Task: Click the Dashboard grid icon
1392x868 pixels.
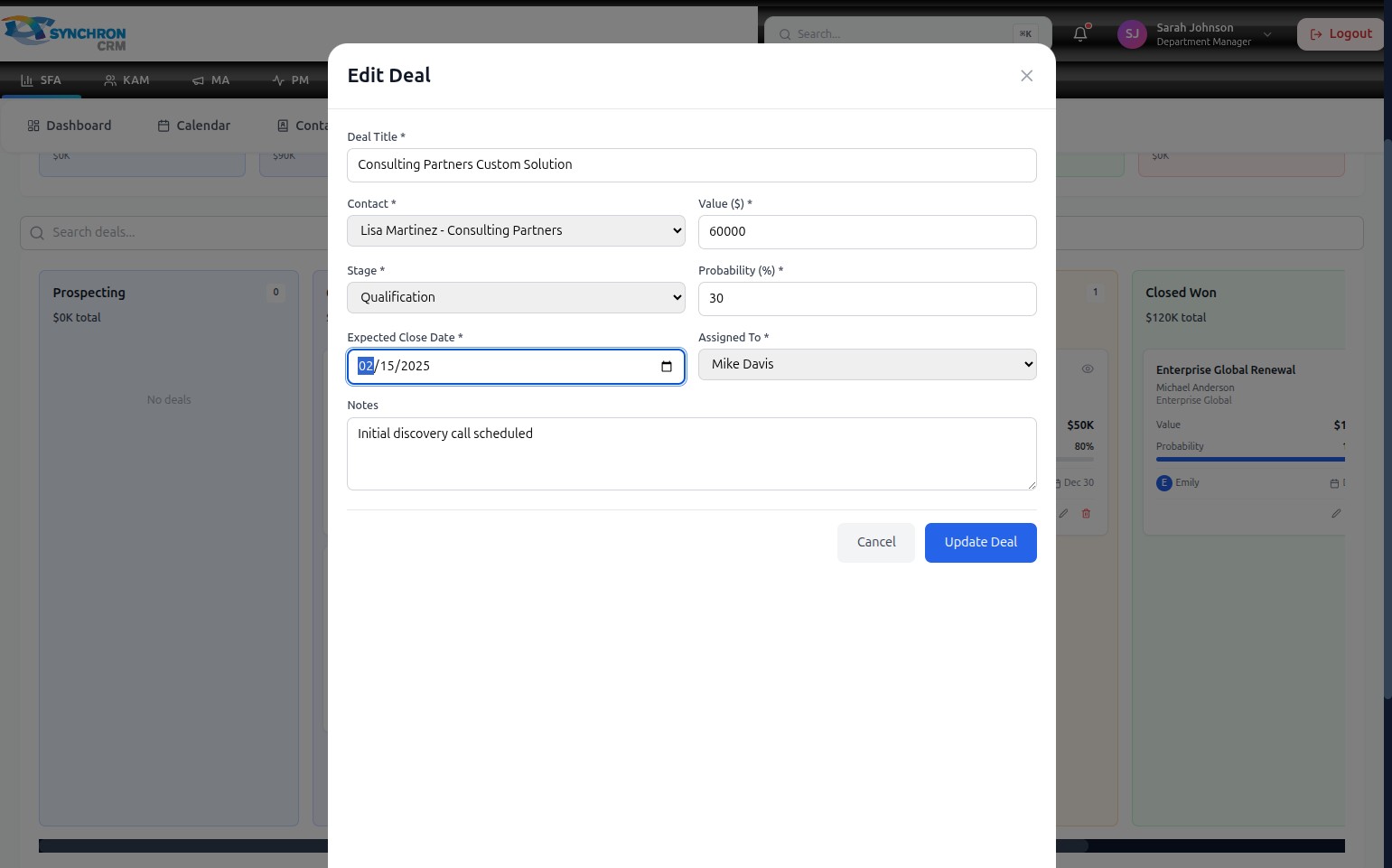Action: (33, 126)
